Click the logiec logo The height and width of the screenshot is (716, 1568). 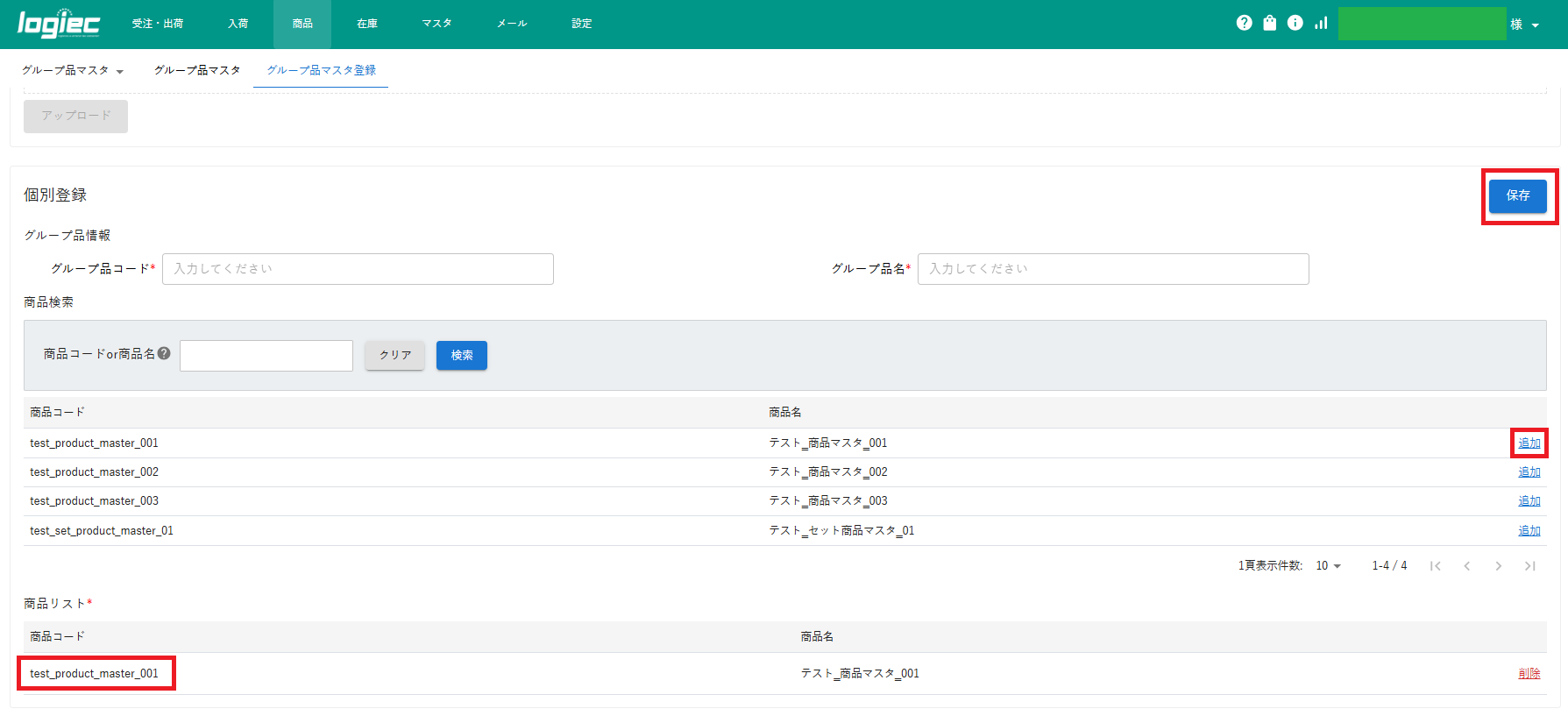click(x=59, y=24)
